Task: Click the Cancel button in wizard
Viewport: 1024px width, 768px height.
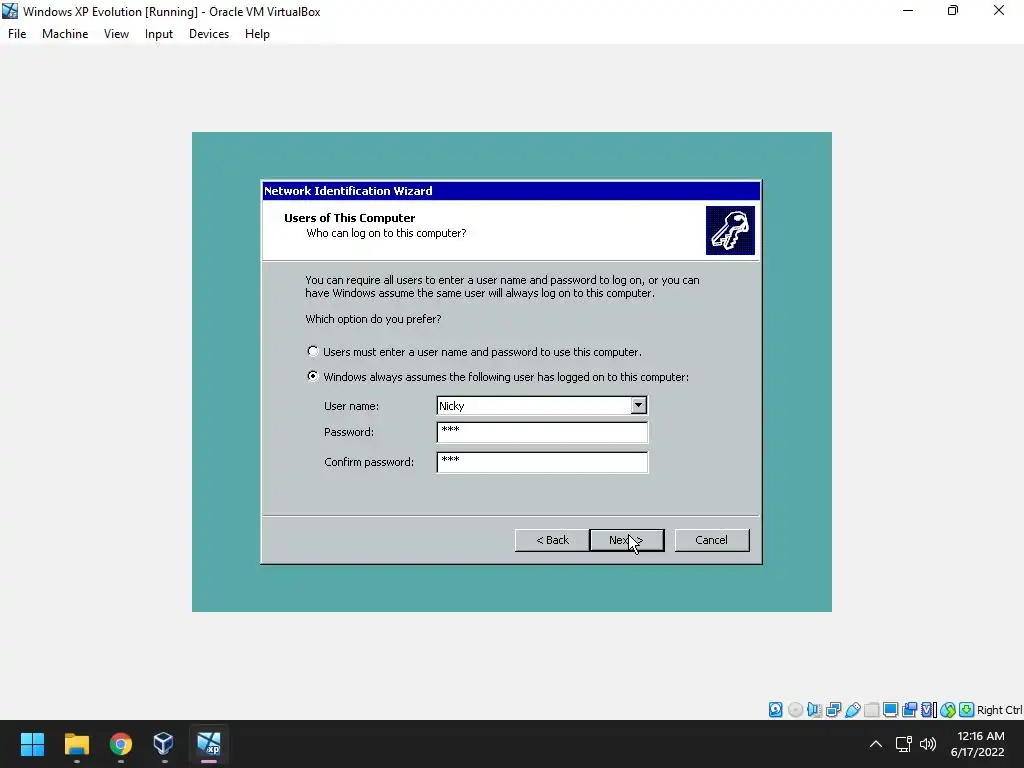Action: coord(711,540)
